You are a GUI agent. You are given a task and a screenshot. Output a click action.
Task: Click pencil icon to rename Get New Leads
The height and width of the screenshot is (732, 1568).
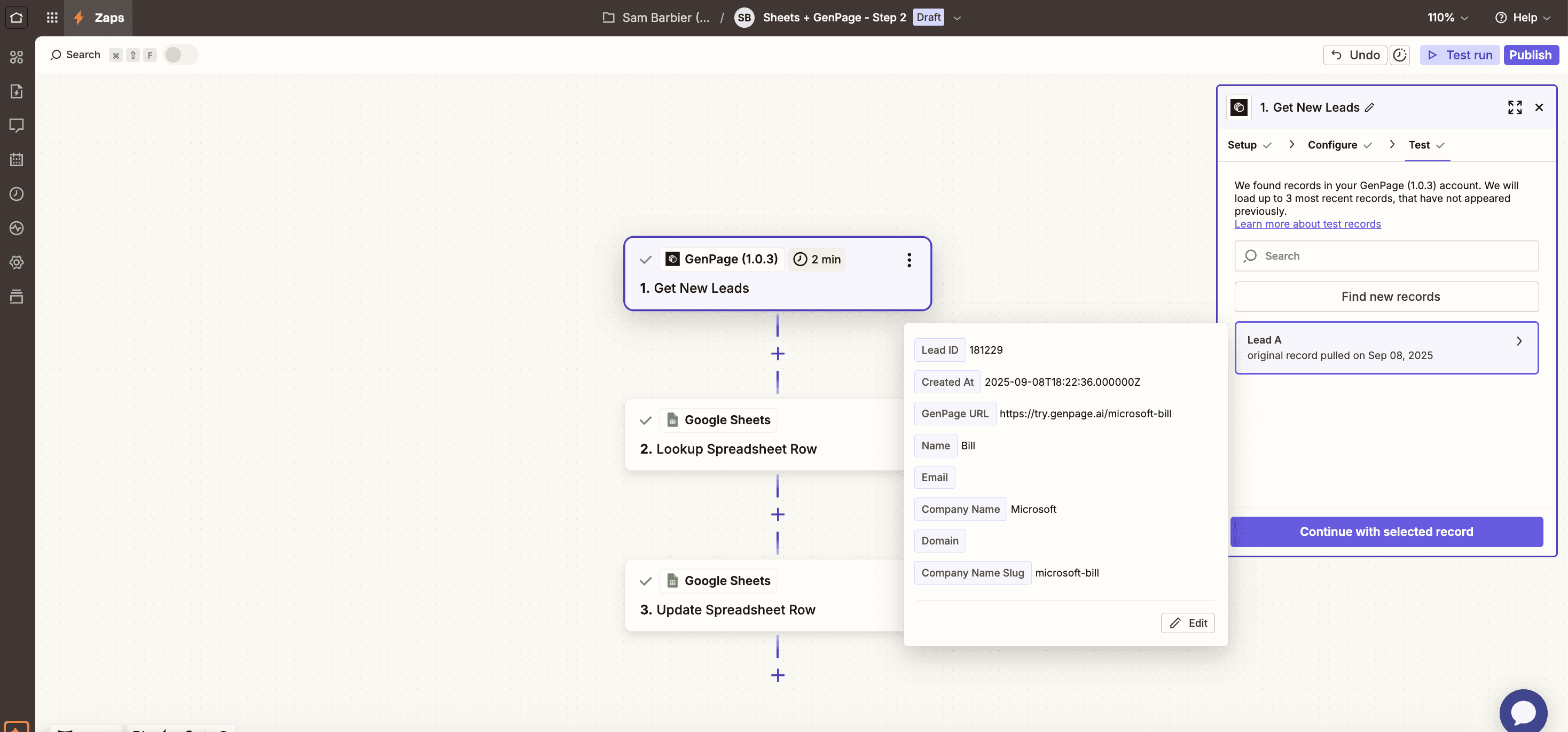[1369, 108]
